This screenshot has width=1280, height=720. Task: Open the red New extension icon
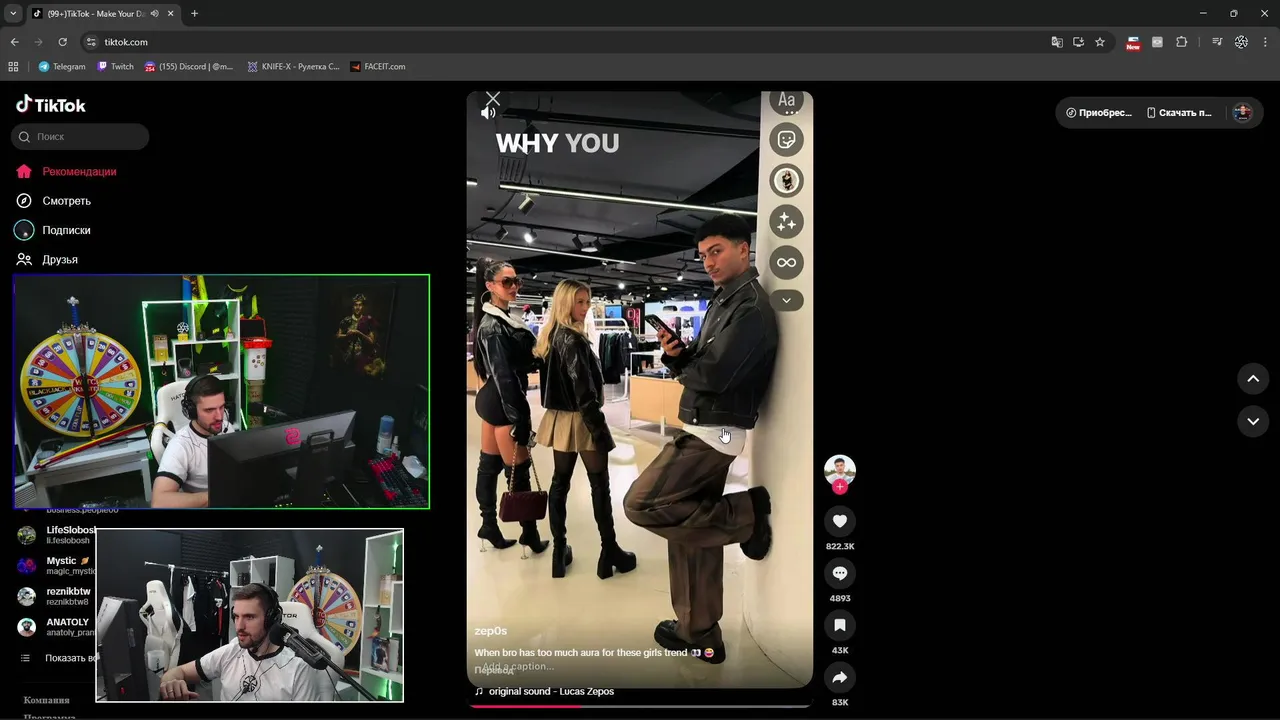point(1133,42)
